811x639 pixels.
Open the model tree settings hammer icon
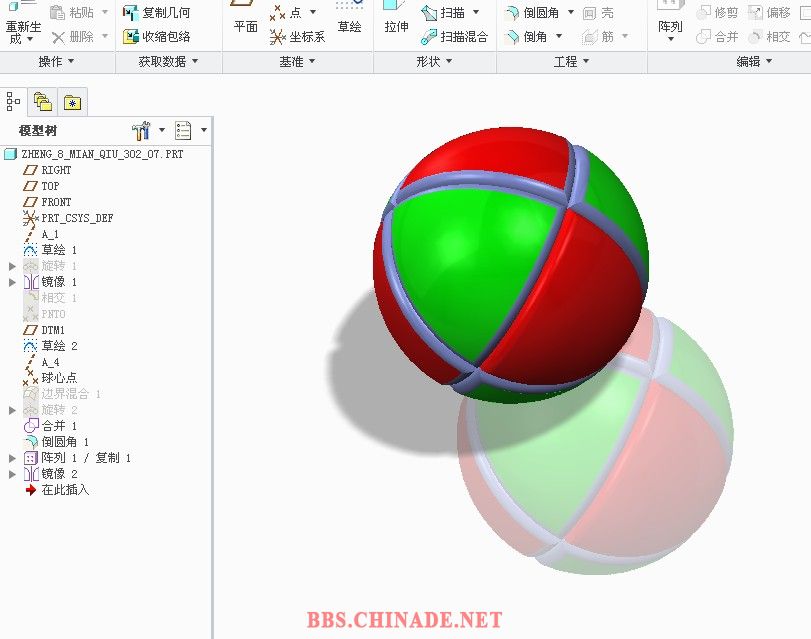tap(141, 130)
